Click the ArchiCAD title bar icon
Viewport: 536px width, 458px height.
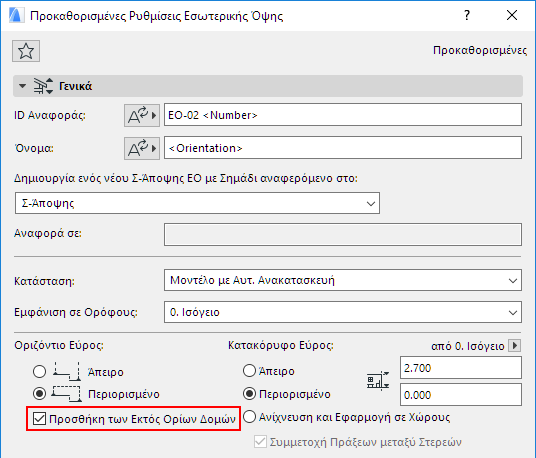[x=16, y=15]
